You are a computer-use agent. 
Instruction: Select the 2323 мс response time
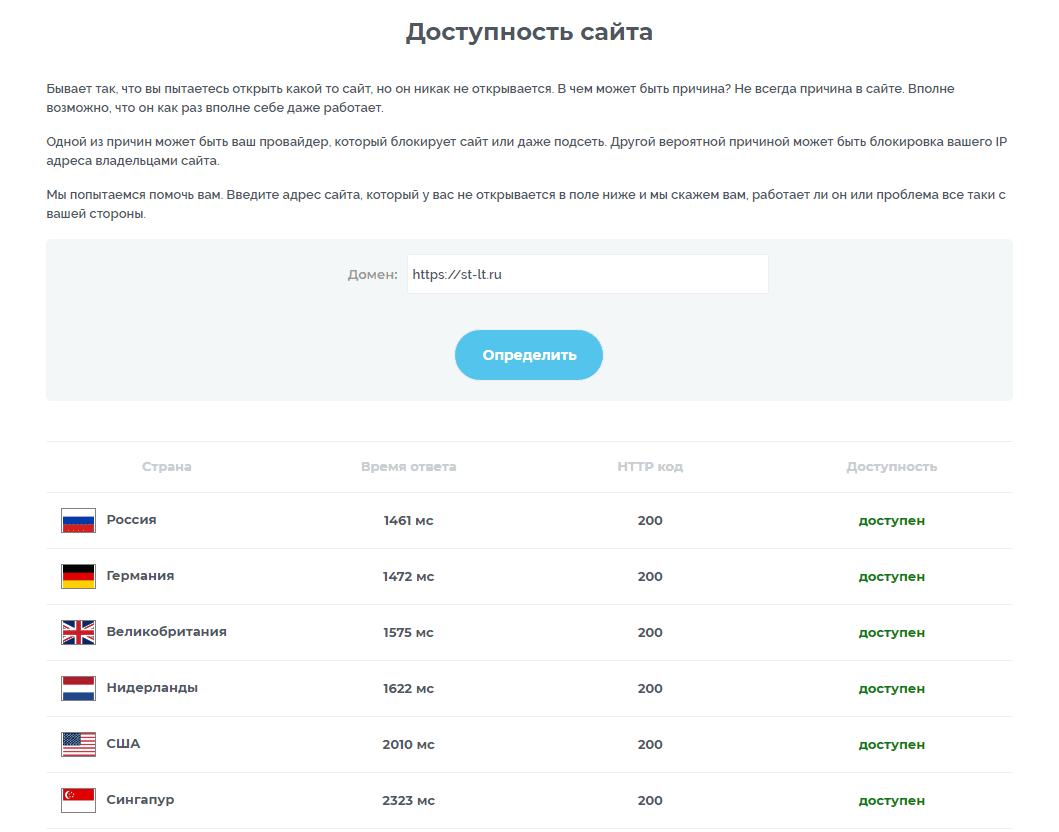click(409, 801)
